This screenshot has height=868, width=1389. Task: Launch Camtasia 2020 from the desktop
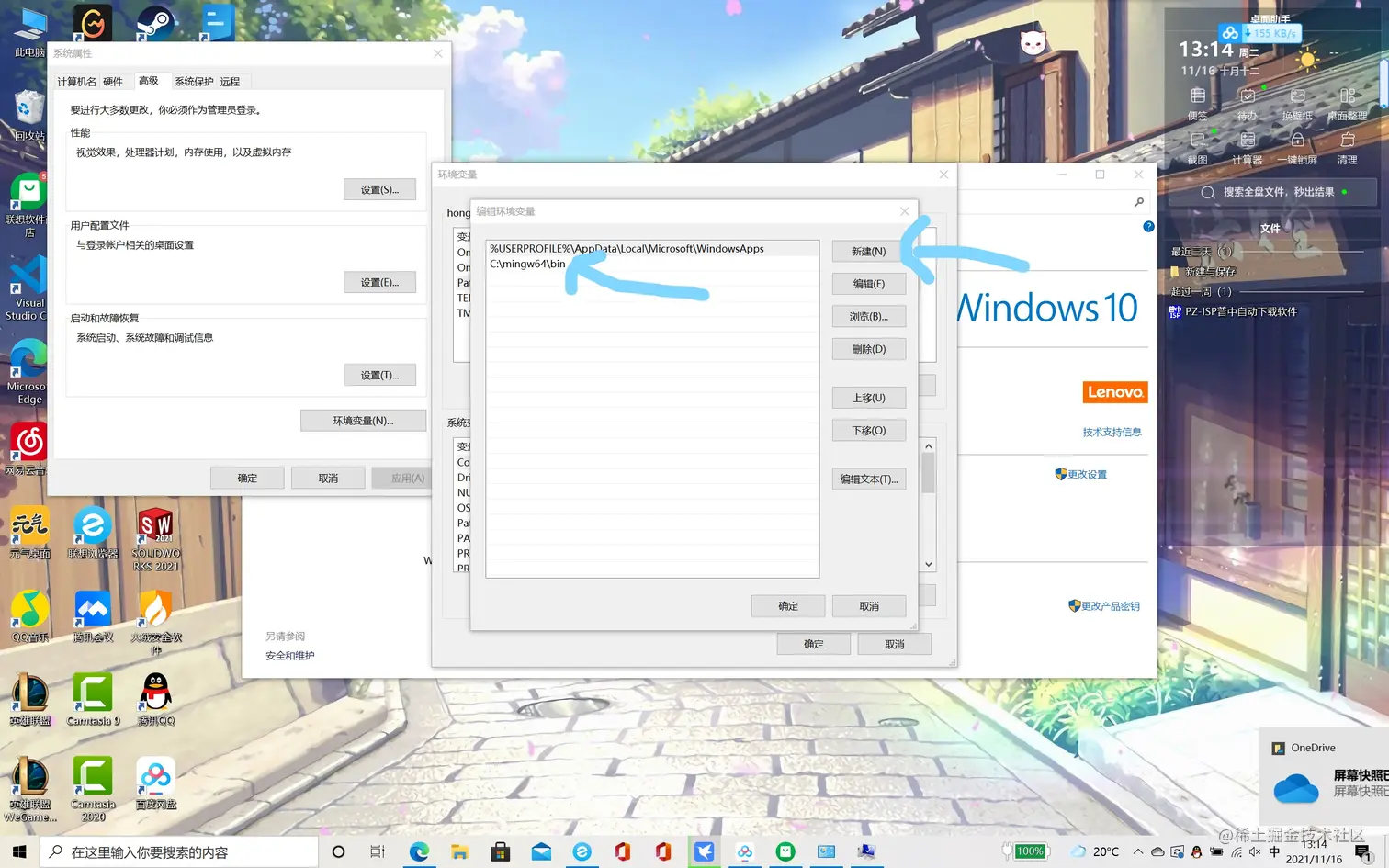93,788
